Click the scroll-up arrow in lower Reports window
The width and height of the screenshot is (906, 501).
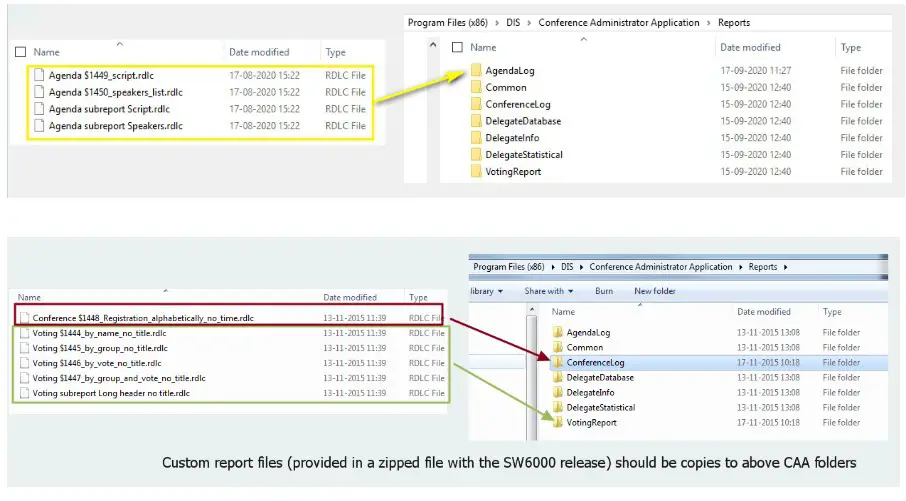point(532,310)
